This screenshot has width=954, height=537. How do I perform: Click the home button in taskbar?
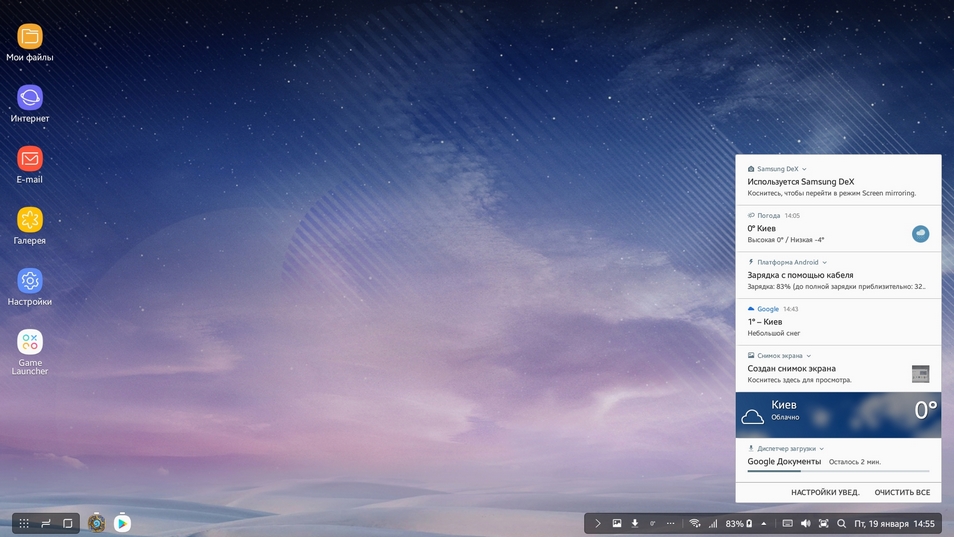pos(68,523)
